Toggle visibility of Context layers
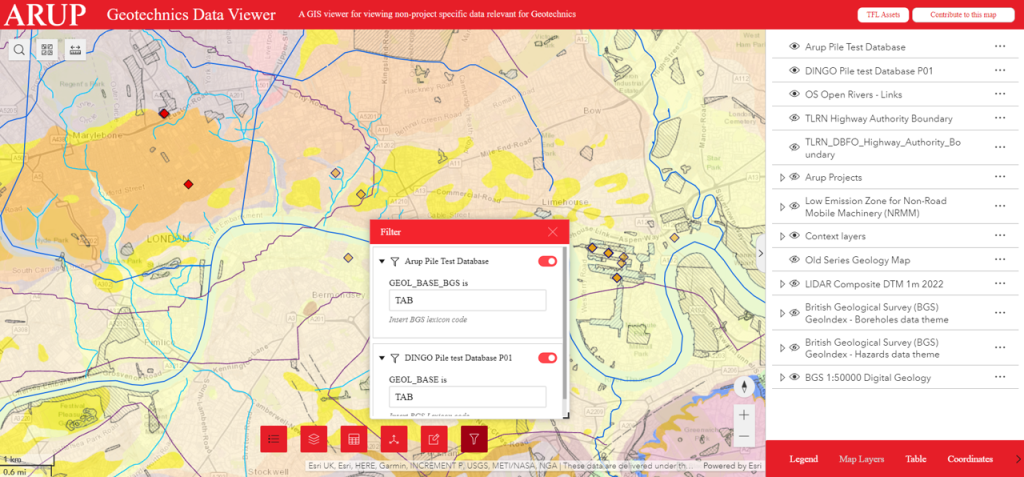The image size is (1024, 477). point(794,235)
